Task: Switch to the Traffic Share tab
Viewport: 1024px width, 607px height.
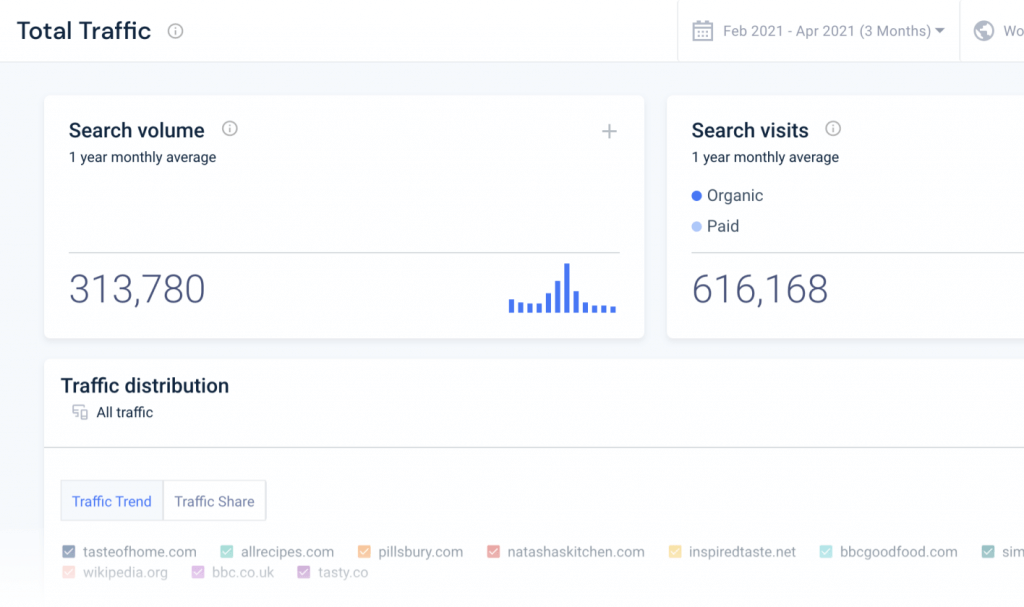Action: (214, 500)
